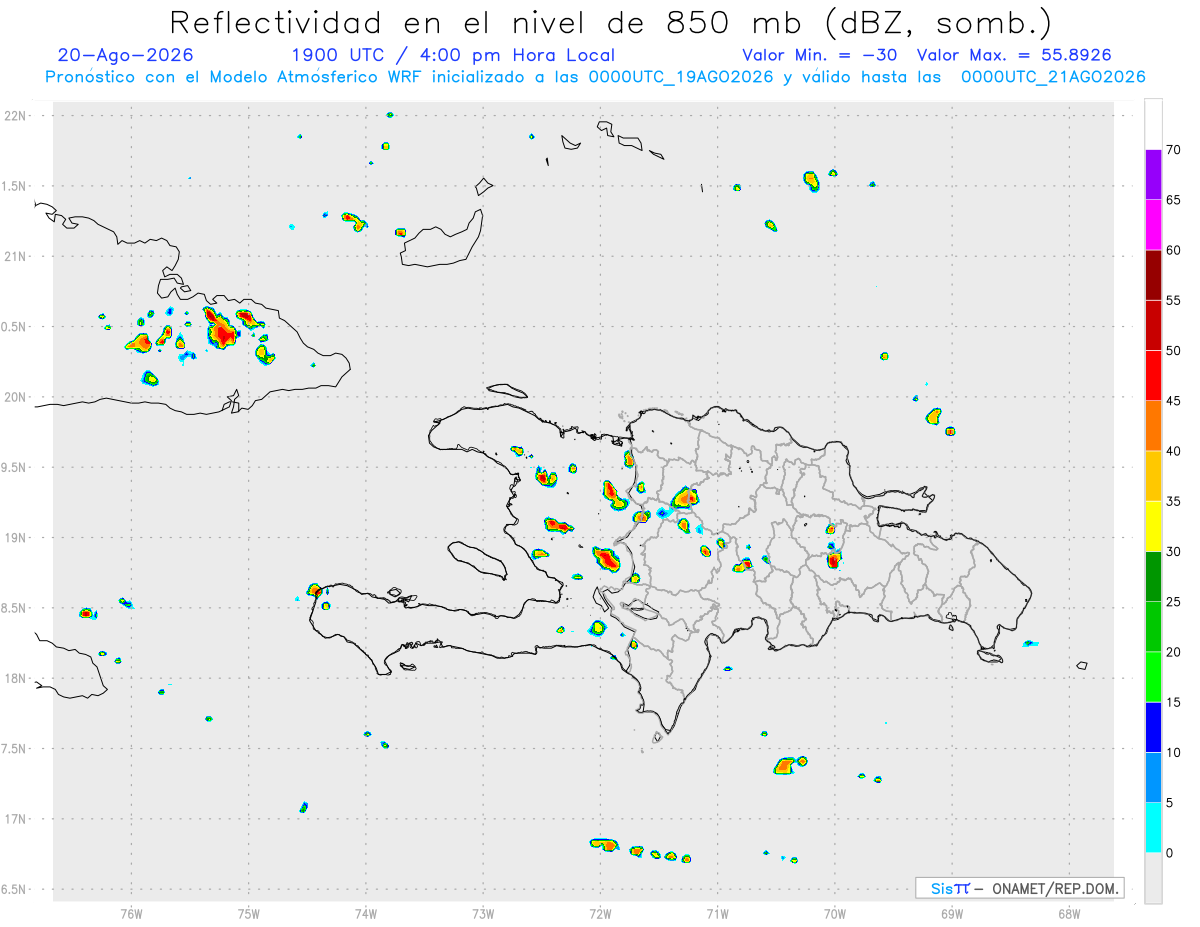Viewport: 1200px width, 927px height.
Task: Click the initialization time '0000UTC_19AGO2026'
Action: 681,77
